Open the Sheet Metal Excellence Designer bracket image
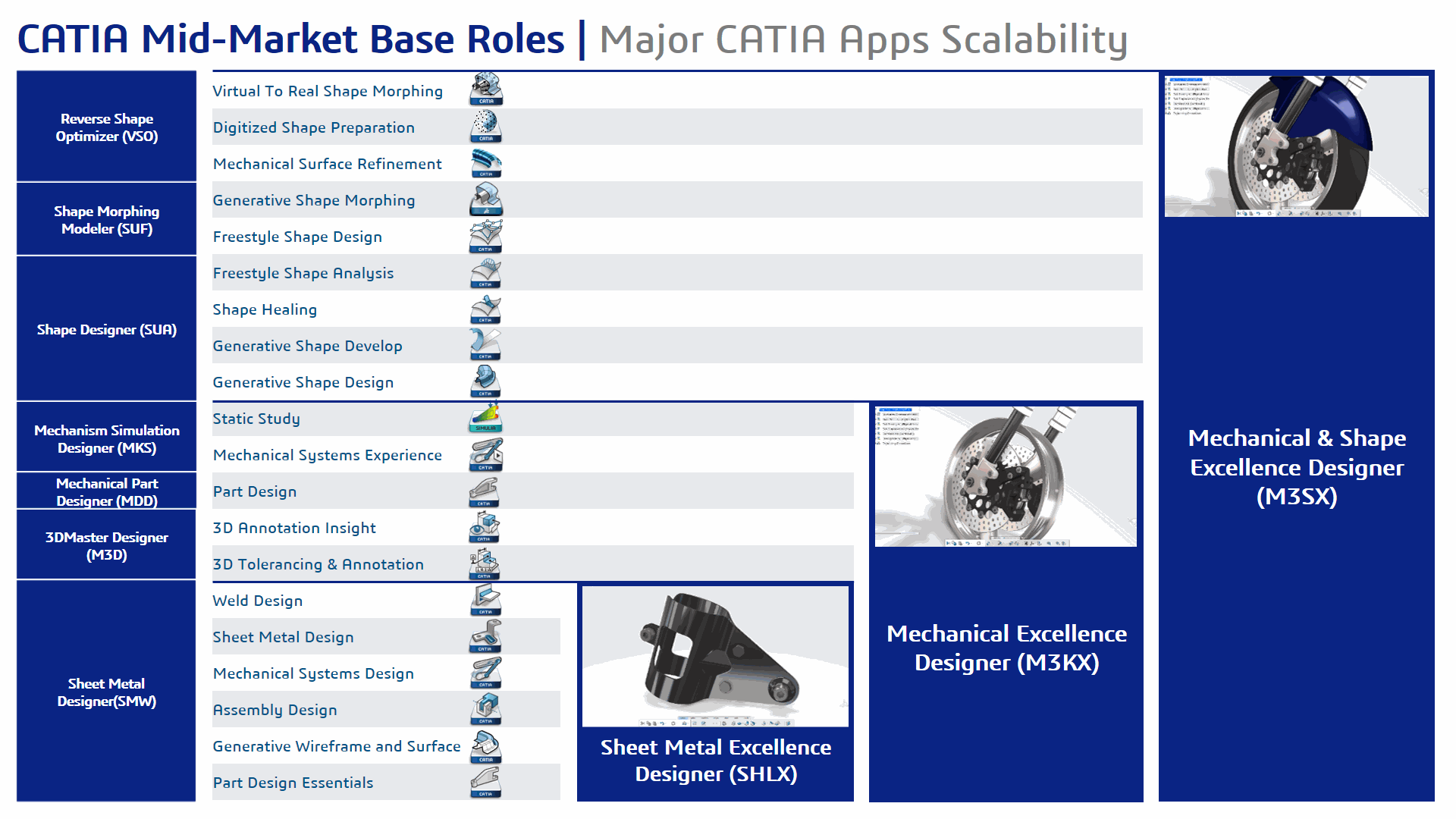Screen dimensions: 1456x819 pyautogui.click(x=715, y=657)
